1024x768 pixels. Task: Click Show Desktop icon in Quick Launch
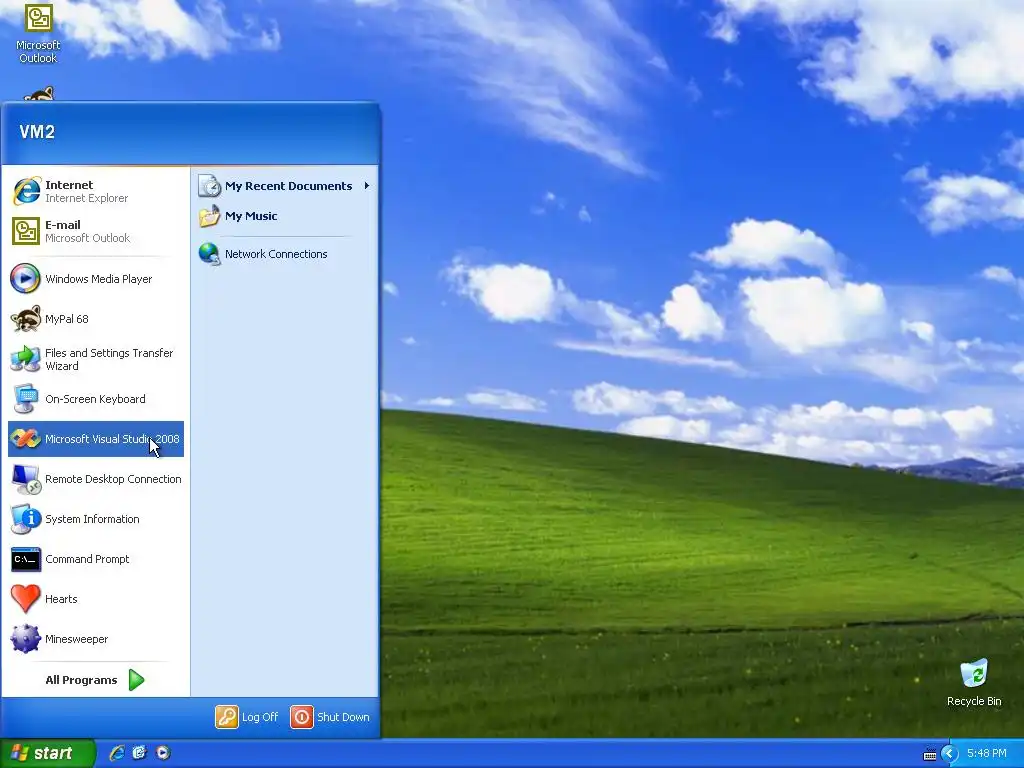[x=140, y=753]
